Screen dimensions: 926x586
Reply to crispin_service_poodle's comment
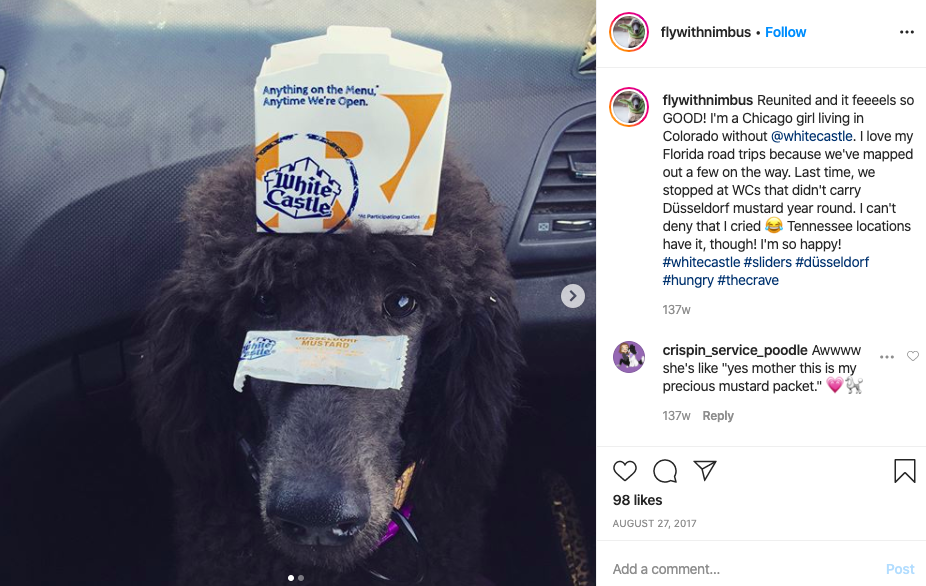(718, 416)
